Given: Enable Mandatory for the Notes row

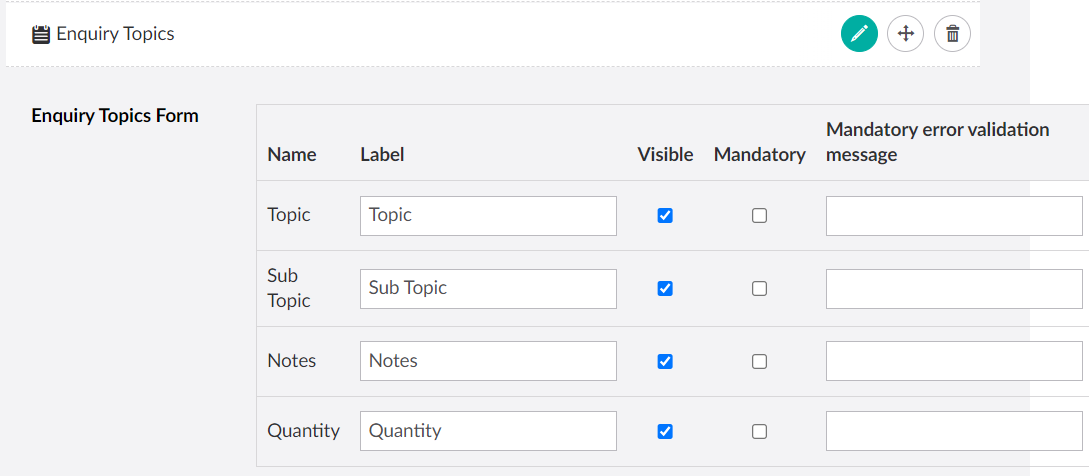Looking at the screenshot, I should [x=759, y=361].
